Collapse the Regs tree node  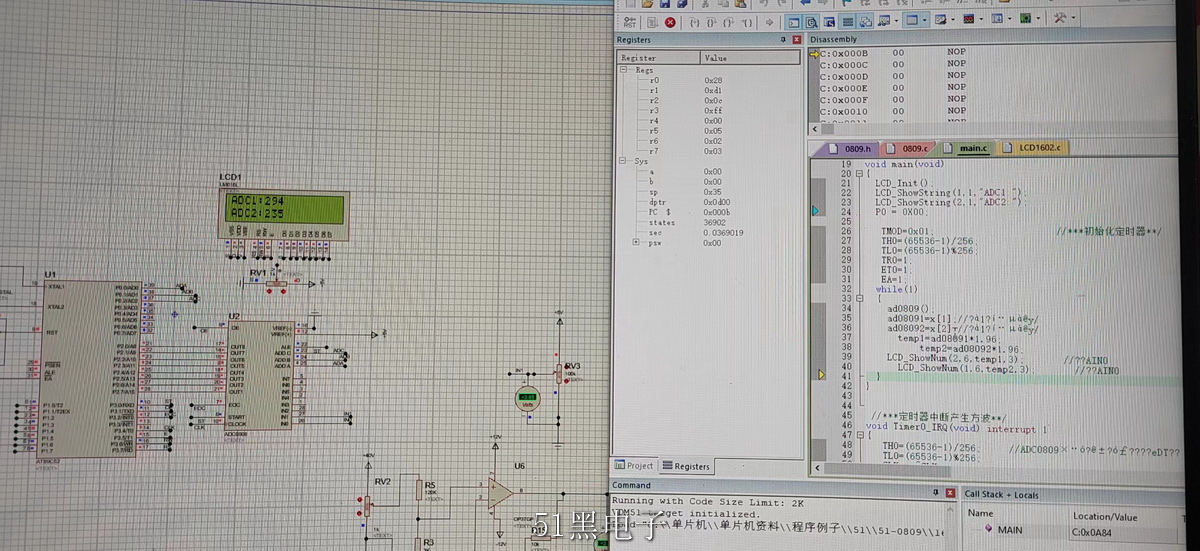click(624, 70)
